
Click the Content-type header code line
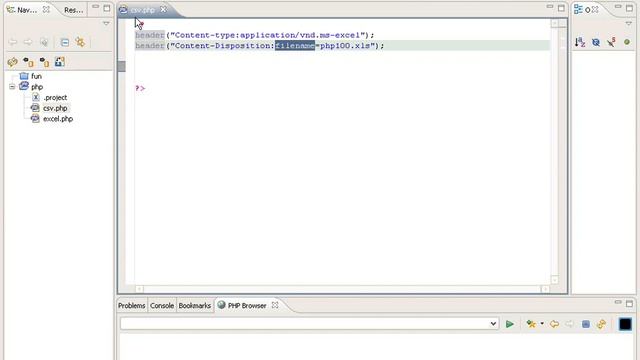click(255, 35)
